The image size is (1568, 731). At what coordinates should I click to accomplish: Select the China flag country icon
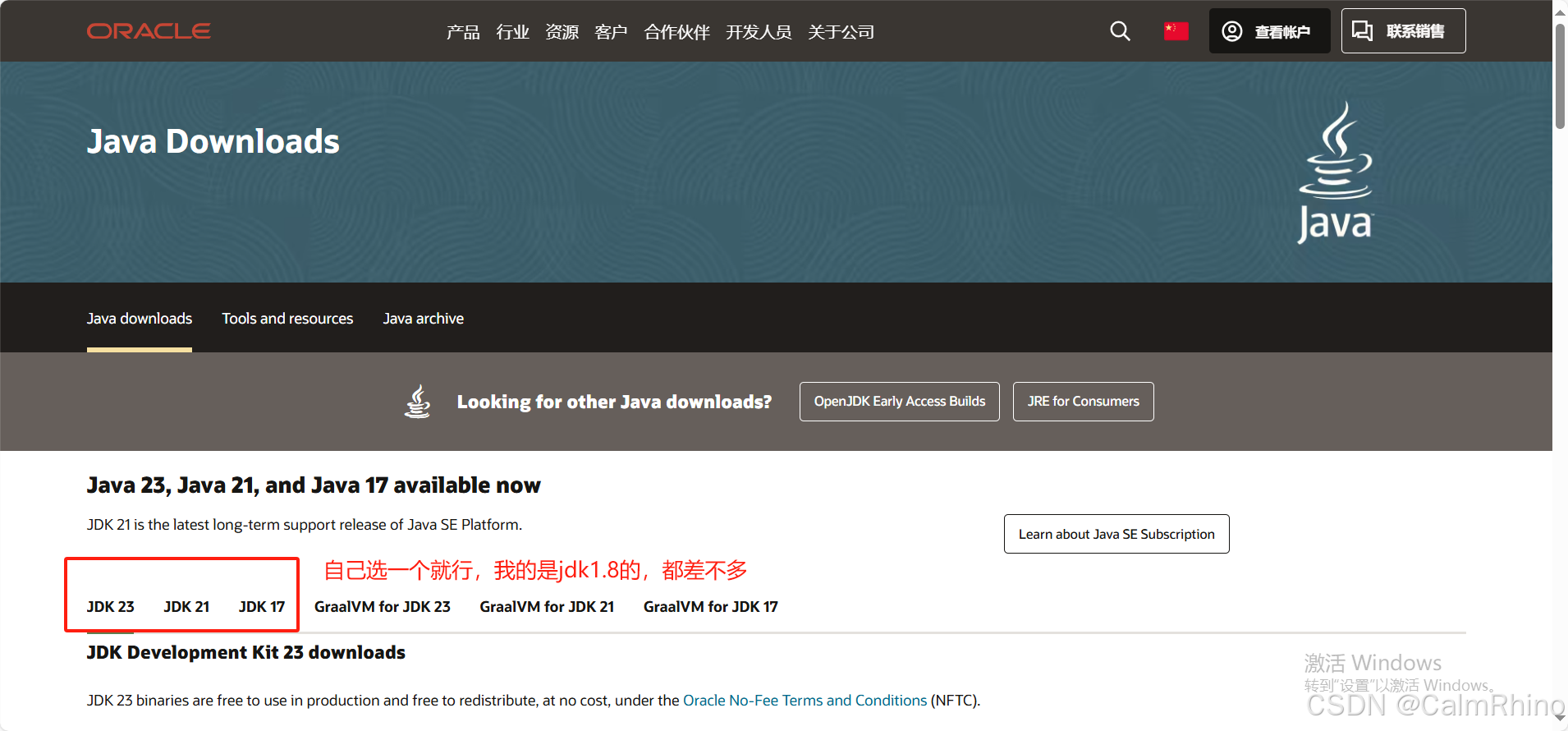click(1176, 31)
